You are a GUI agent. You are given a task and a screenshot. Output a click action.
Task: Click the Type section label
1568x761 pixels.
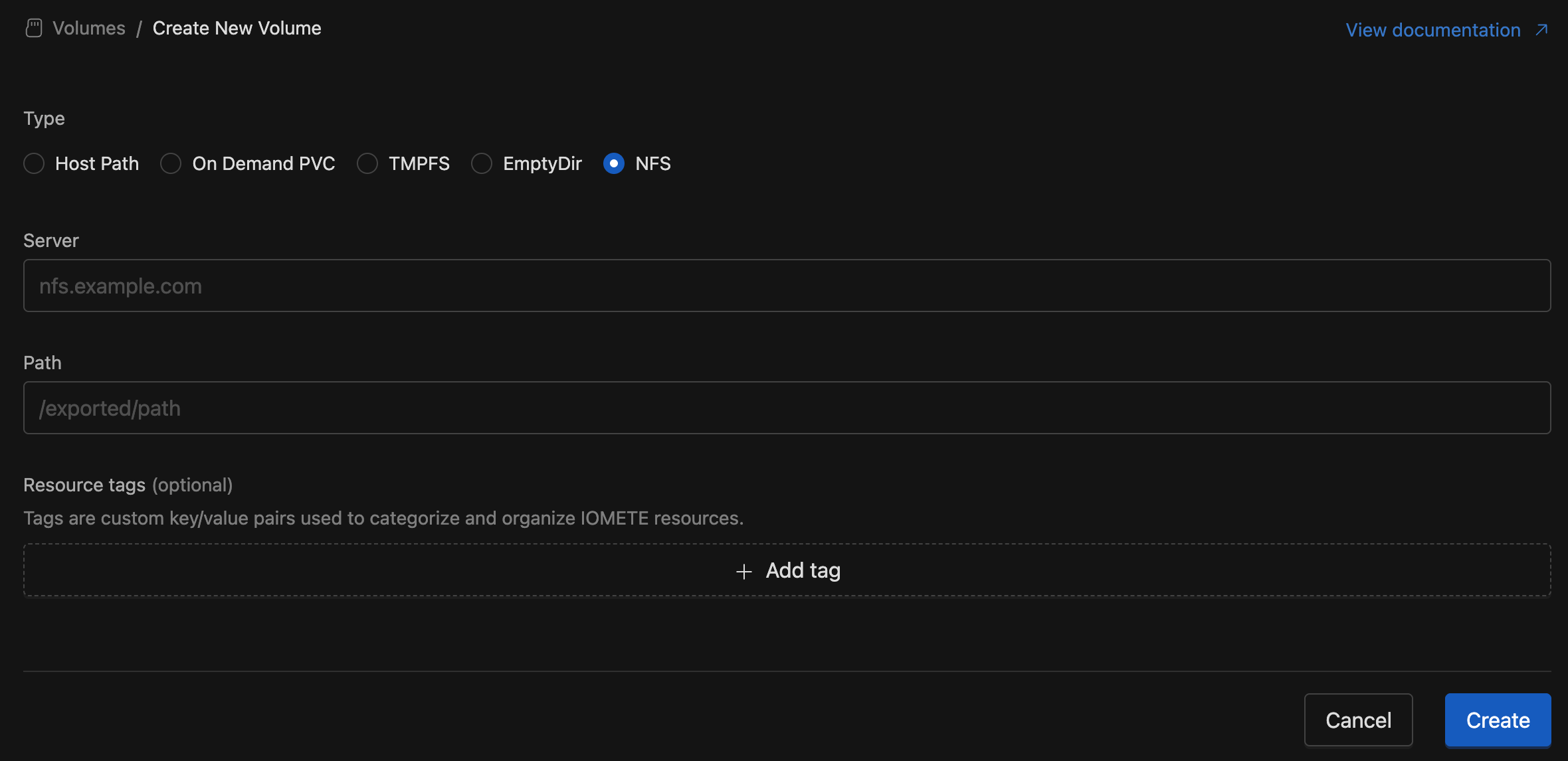coord(45,118)
